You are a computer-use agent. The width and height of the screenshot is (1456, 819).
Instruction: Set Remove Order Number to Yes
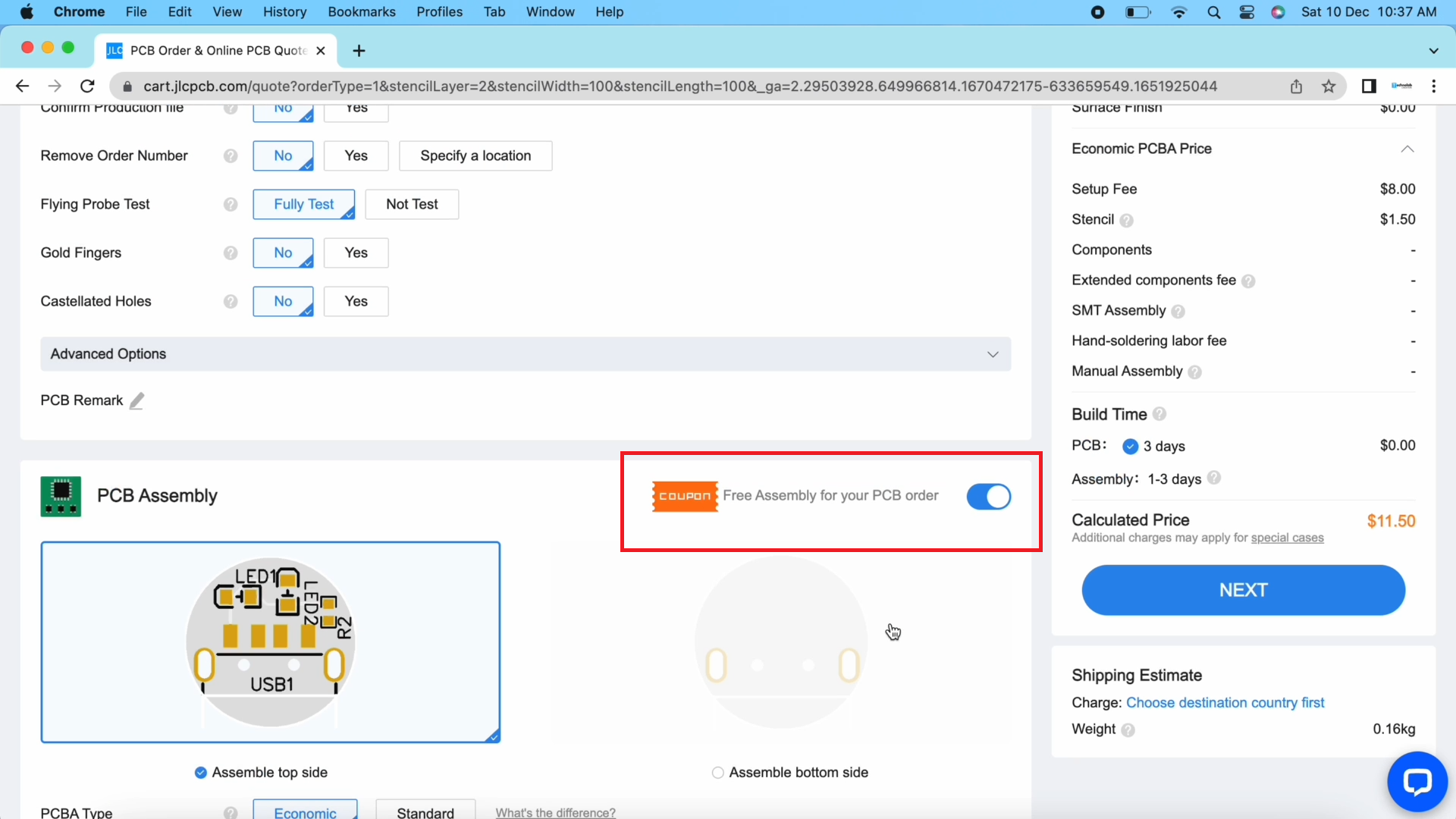coord(356,155)
